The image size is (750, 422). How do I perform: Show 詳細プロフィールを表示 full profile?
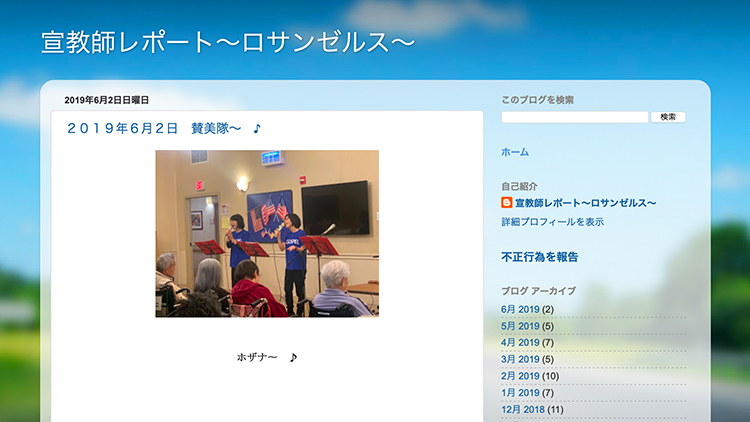[552, 222]
